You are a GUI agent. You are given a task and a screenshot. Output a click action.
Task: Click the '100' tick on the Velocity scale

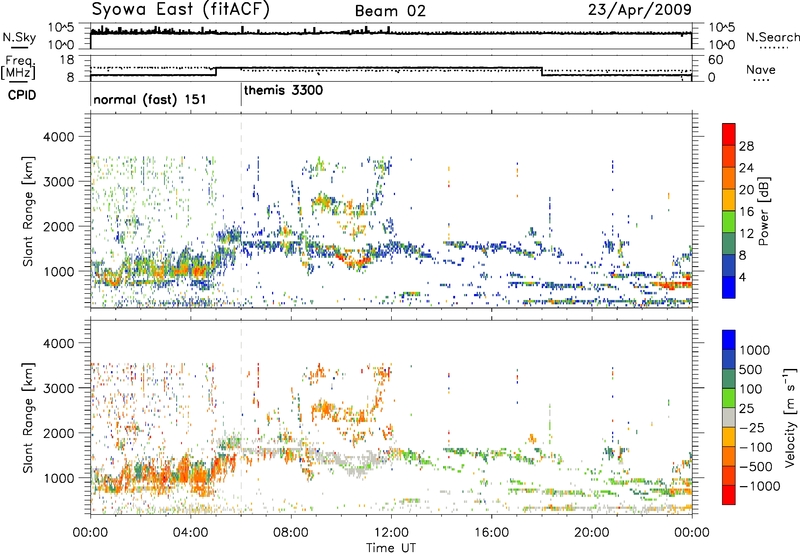(x=751, y=389)
